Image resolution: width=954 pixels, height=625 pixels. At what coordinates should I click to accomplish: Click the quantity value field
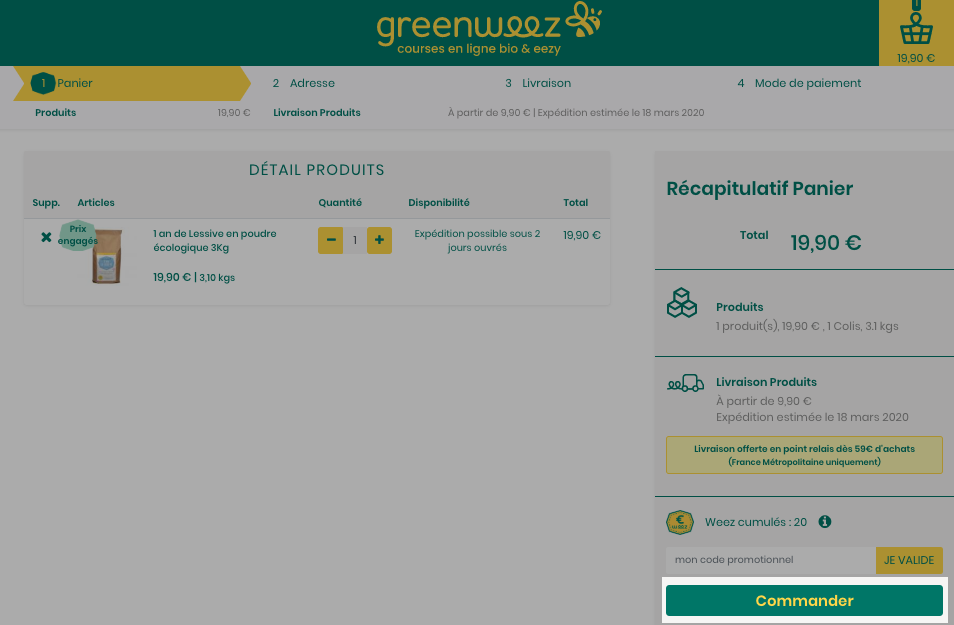[355, 240]
